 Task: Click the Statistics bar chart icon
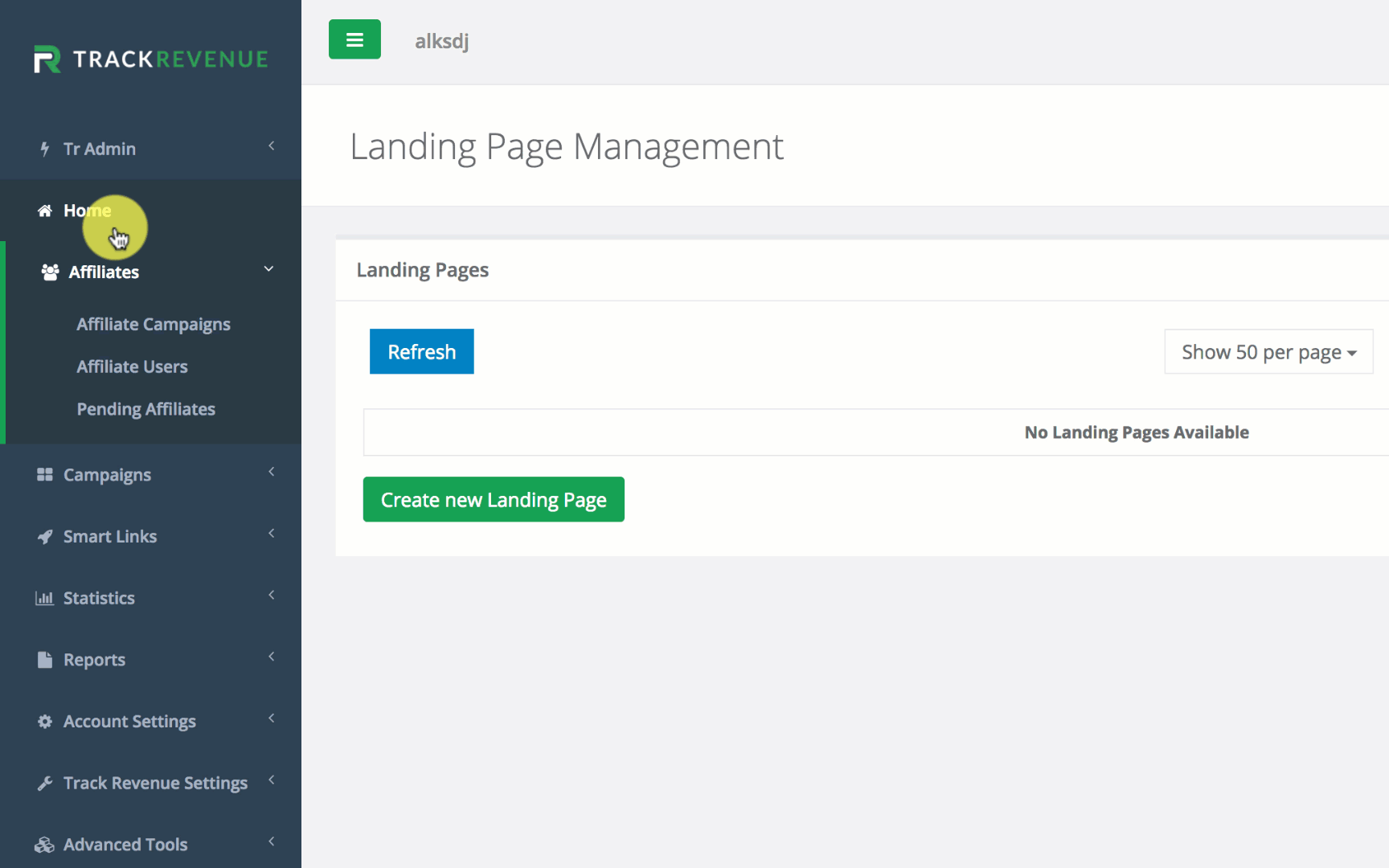pos(45,598)
